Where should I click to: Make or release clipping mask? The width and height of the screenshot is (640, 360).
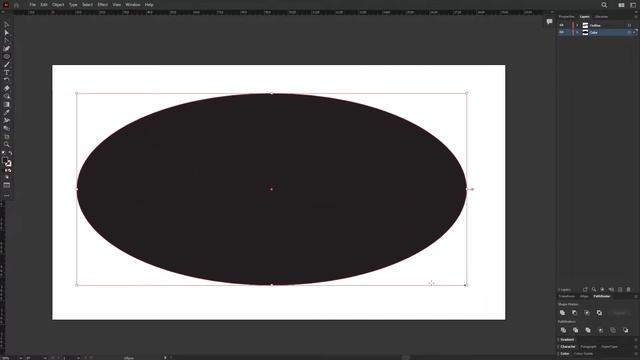click(x=602, y=289)
